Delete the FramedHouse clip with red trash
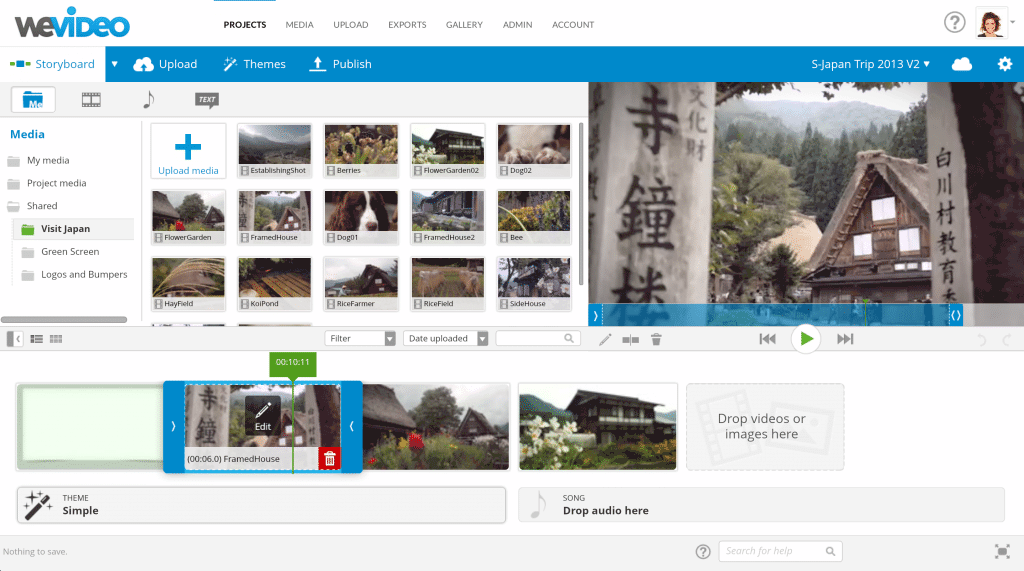The width and height of the screenshot is (1024, 571). coord(329,459)
